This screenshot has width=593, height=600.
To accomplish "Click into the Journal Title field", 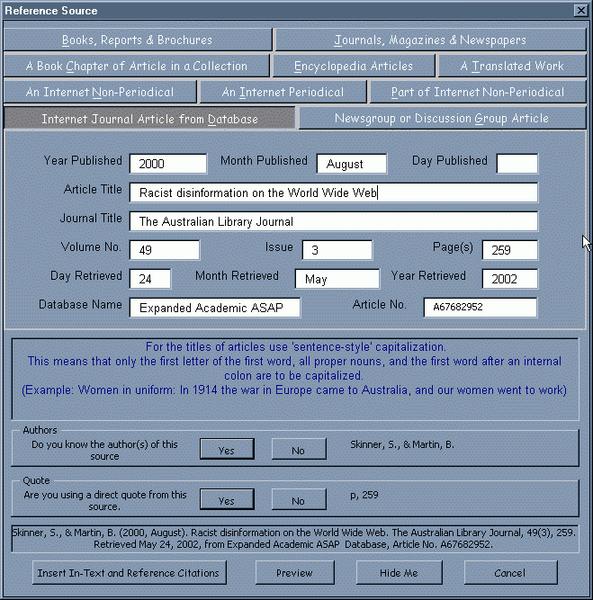I will [333, 221].
